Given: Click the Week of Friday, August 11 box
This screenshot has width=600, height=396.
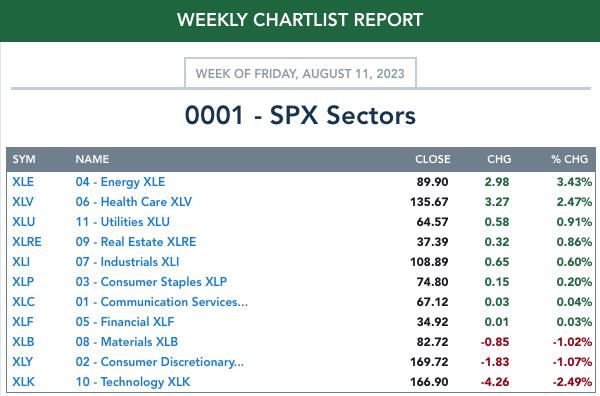Looking at the screenshot, I should point(300,73).
